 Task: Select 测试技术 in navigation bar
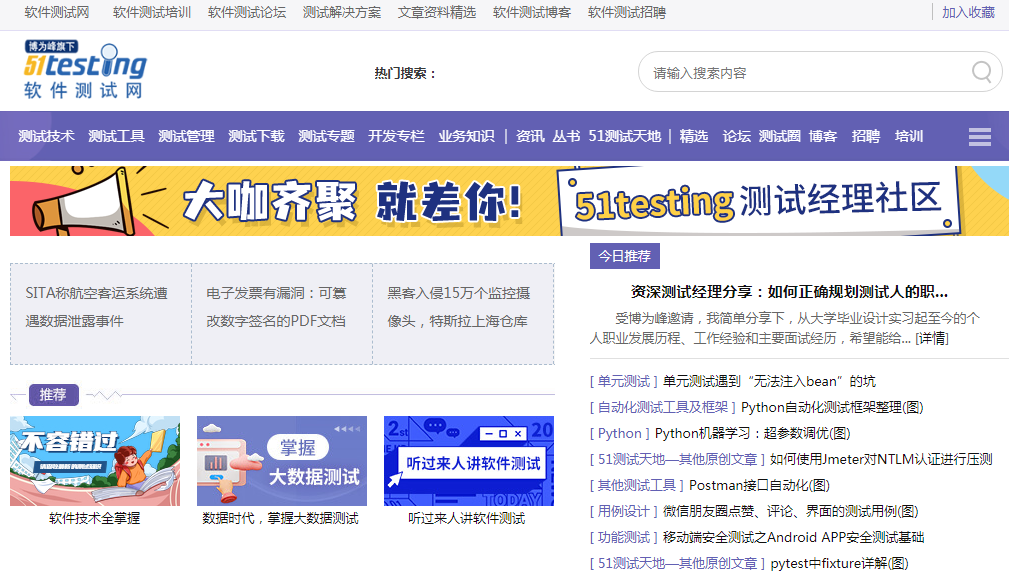[x=46, y=136]
